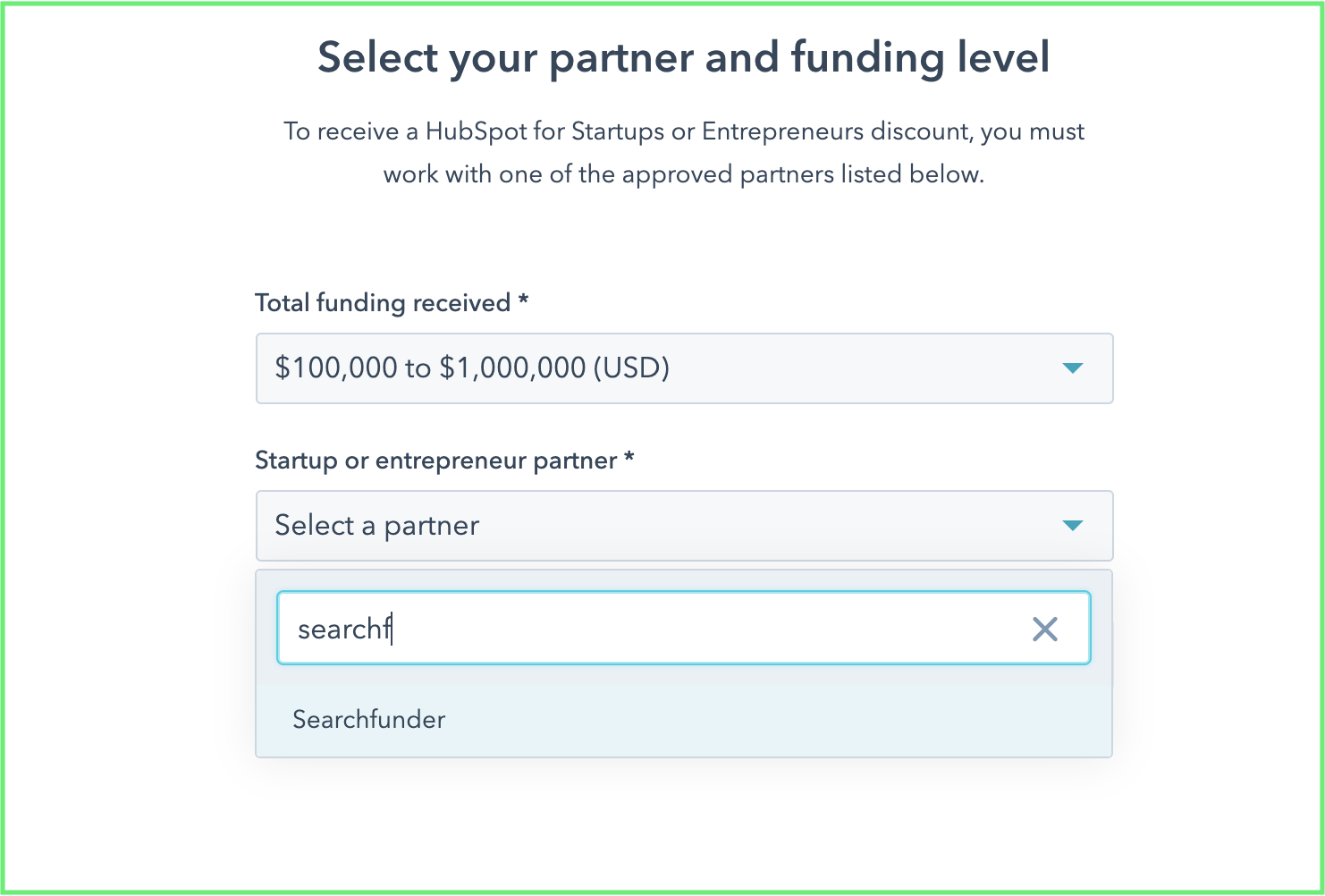Click the Total funding received dropdown arrow
This screenshot has width=1325, height=896.
pyautogui.click(x=1072, y=368)
